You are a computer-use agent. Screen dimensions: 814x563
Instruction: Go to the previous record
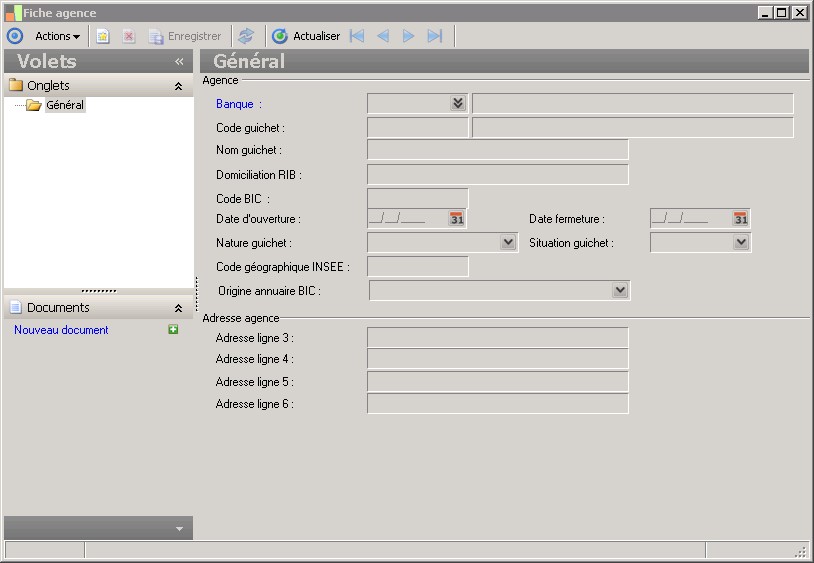[x=383, y=36]
